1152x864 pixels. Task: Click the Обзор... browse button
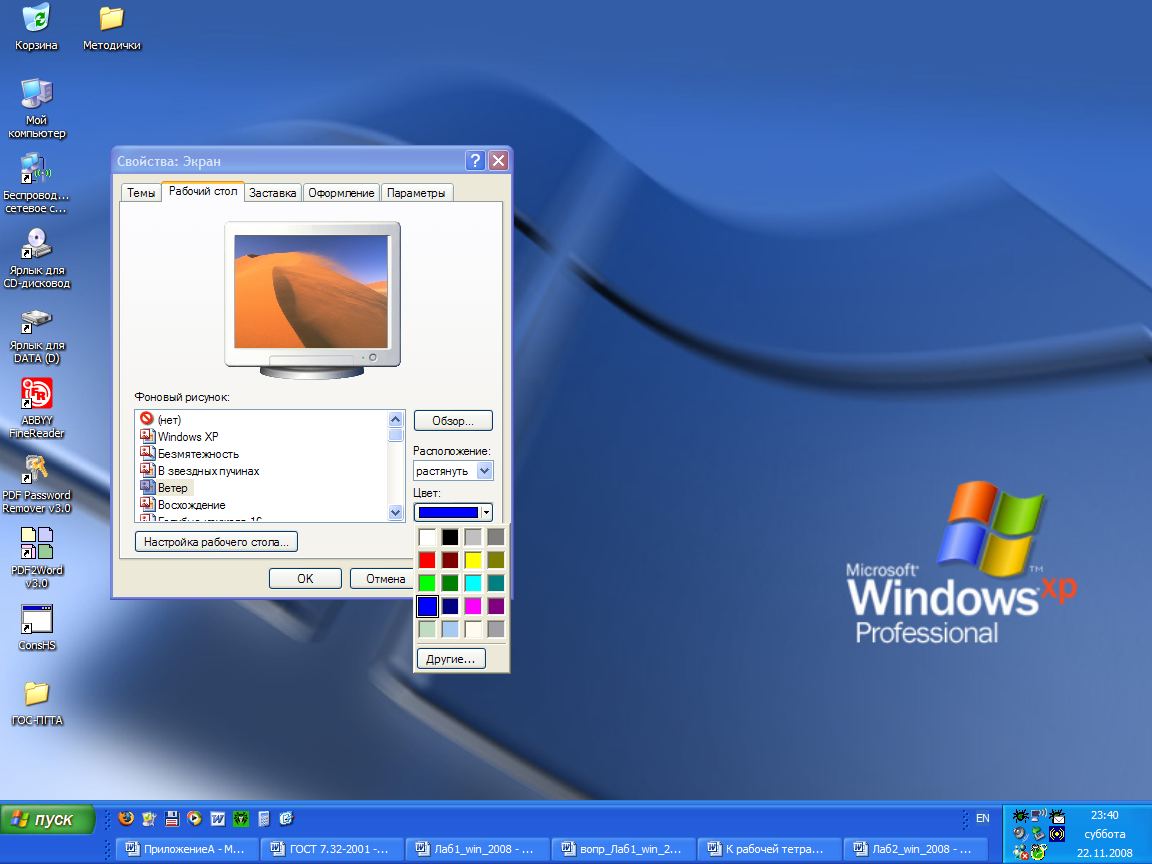coord(453,421)
